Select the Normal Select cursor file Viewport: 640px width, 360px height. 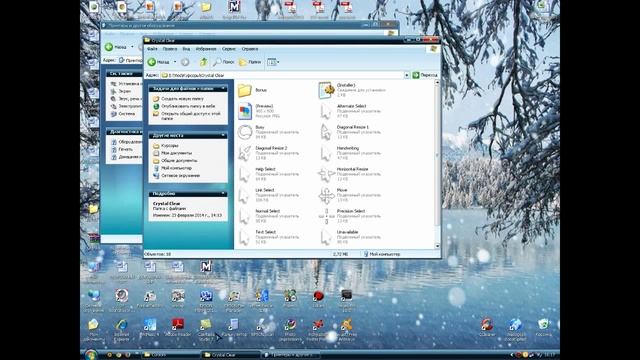coord(268,216)
